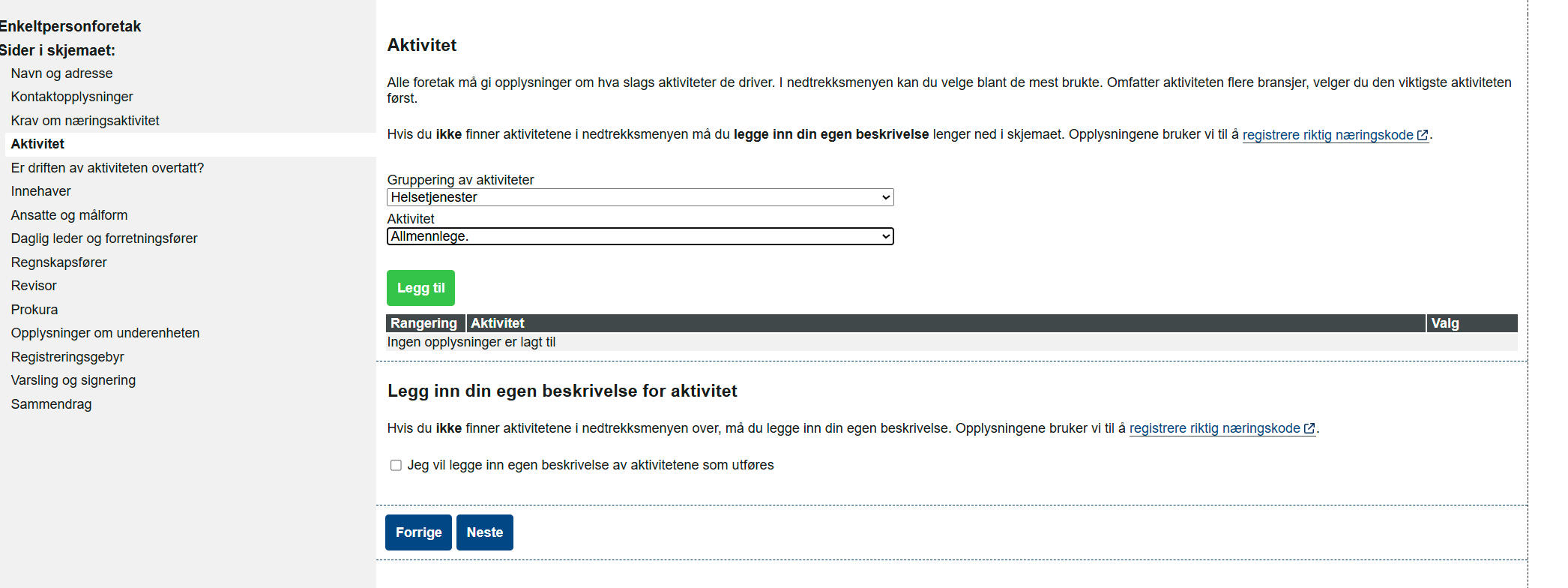Tick the egen beskrivelse checkbox
The width and height of the screenshot is (1568, 588).
pos(396,466)
